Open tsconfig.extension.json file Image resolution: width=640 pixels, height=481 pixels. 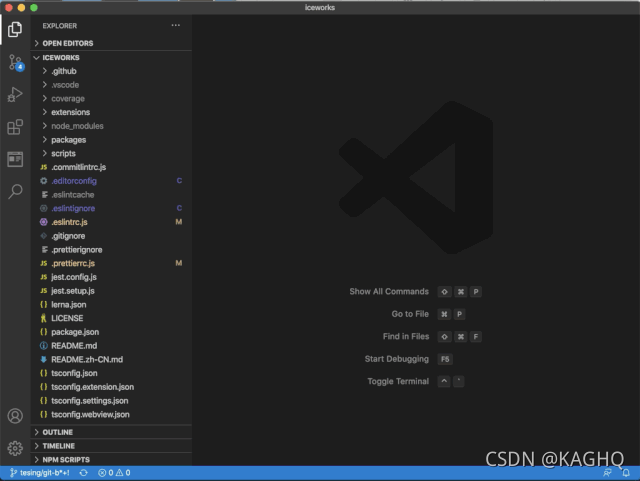click(x=111, y=387)
